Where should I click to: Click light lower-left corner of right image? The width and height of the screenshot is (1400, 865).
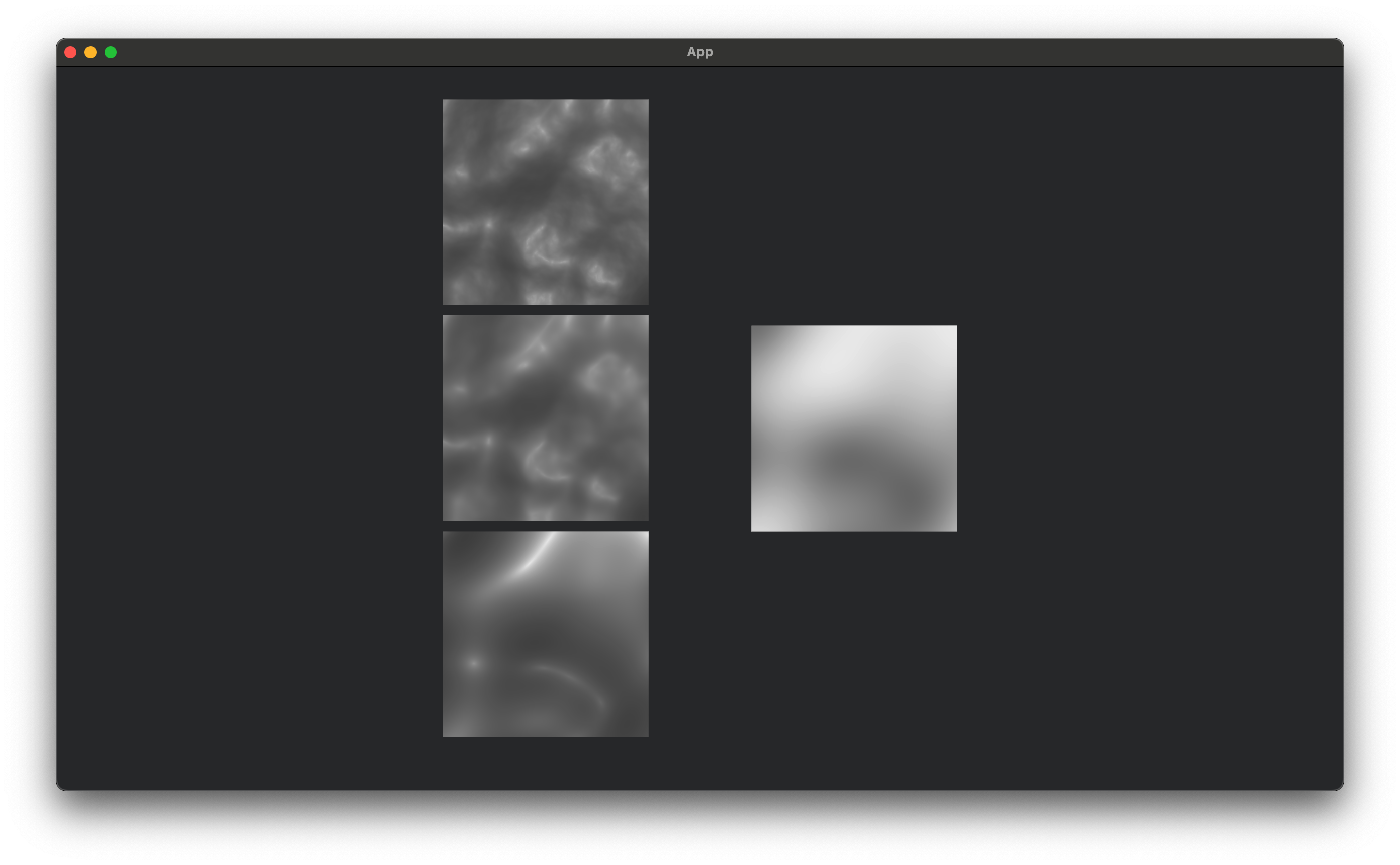coord(763,521)
